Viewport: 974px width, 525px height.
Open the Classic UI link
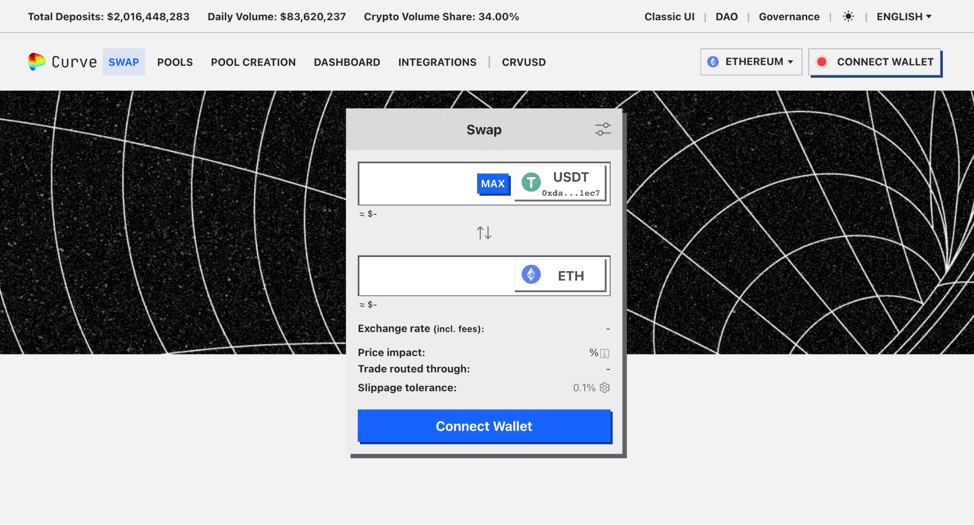(669, 17)
